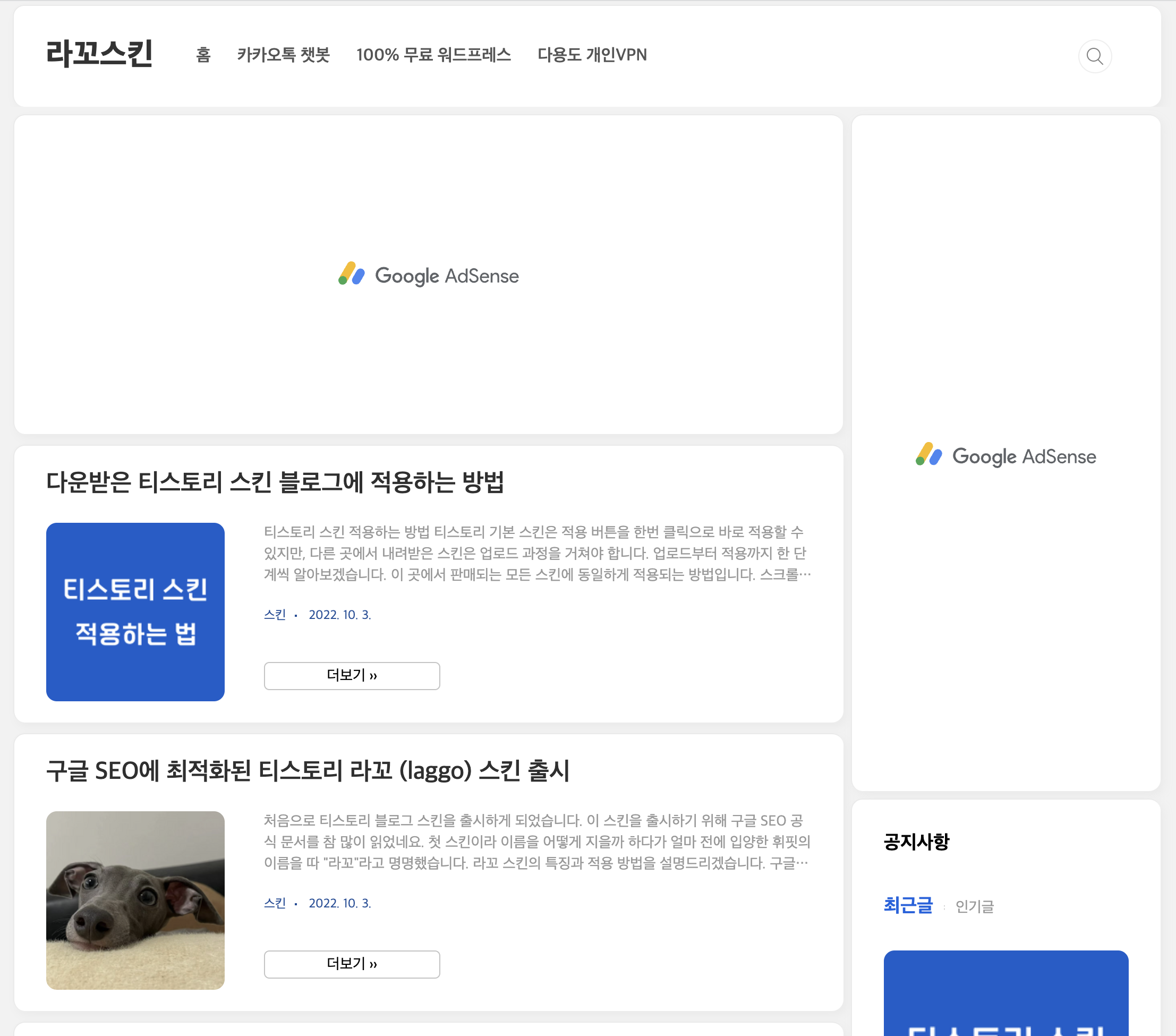Image resolution: width=1176 pixels, height=1036 pixels.
Task: Open post titled 다운받은 티스토리 스킨 블로그에 적용하는 방법
Action: [275, 482]
